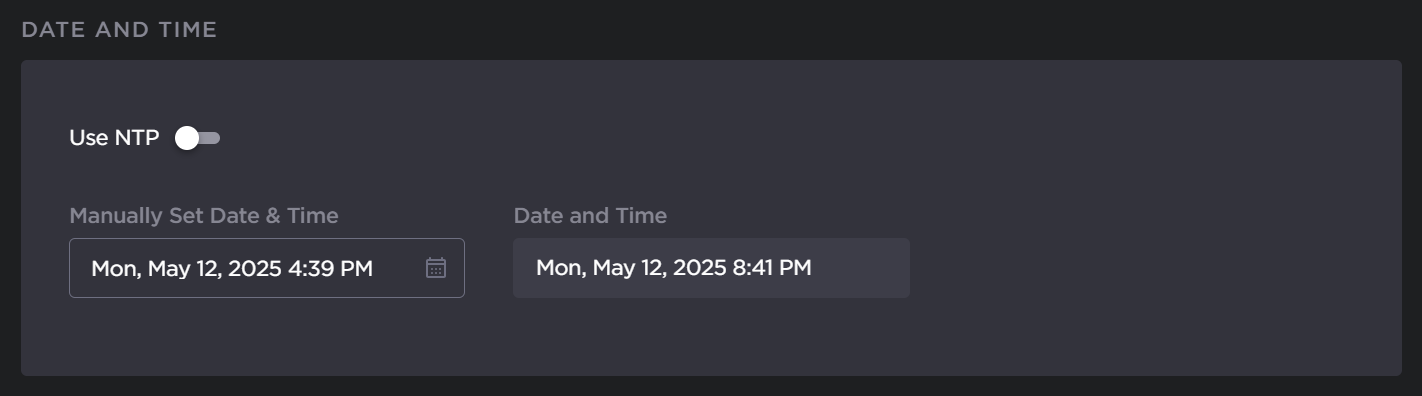Screen dimensions: 1422x396
Task: Focus the Manually Set Date & Time field
Action: click(x=267, y=268)
